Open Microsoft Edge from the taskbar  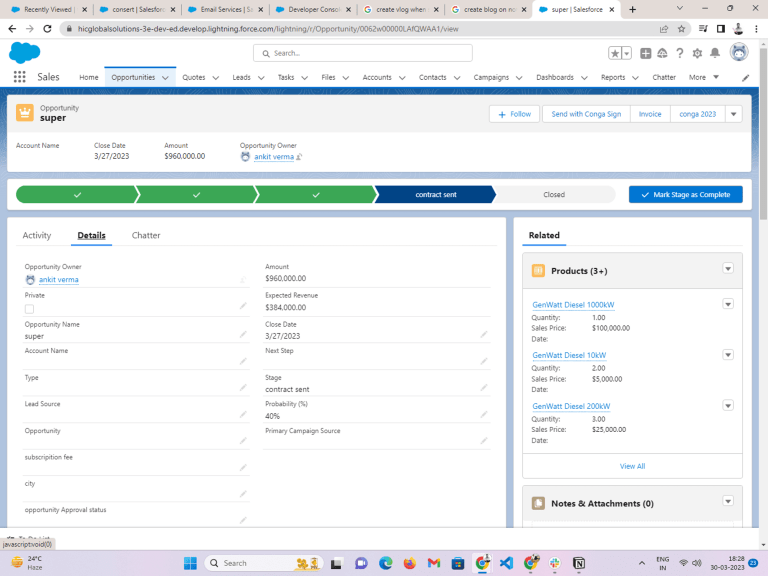385,563
